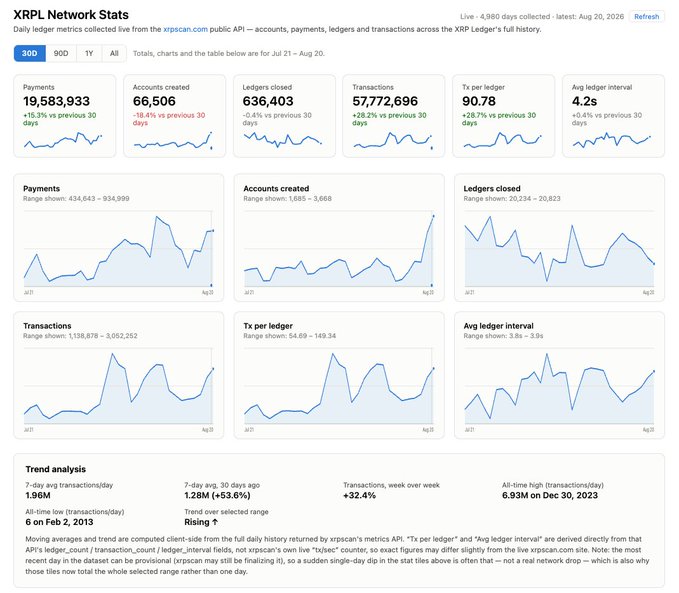Click Range shown: 3.8s – 3.9s
This screenshot has height=593, width=679.
[x=503, y=336]
